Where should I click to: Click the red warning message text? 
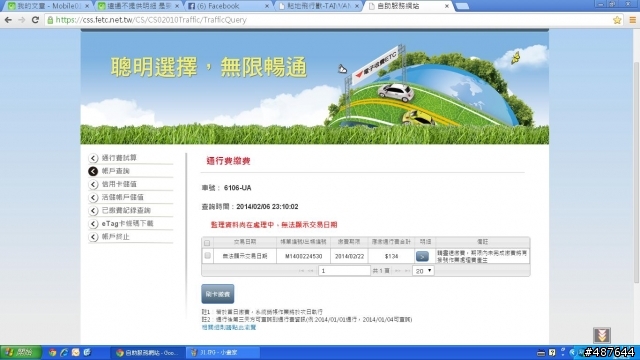(x=274, y=225)
